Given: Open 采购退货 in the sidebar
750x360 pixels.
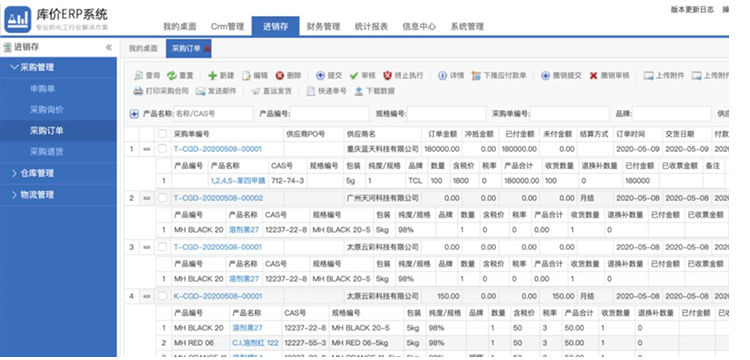Looking at the screenshot, I should point(47,152).
